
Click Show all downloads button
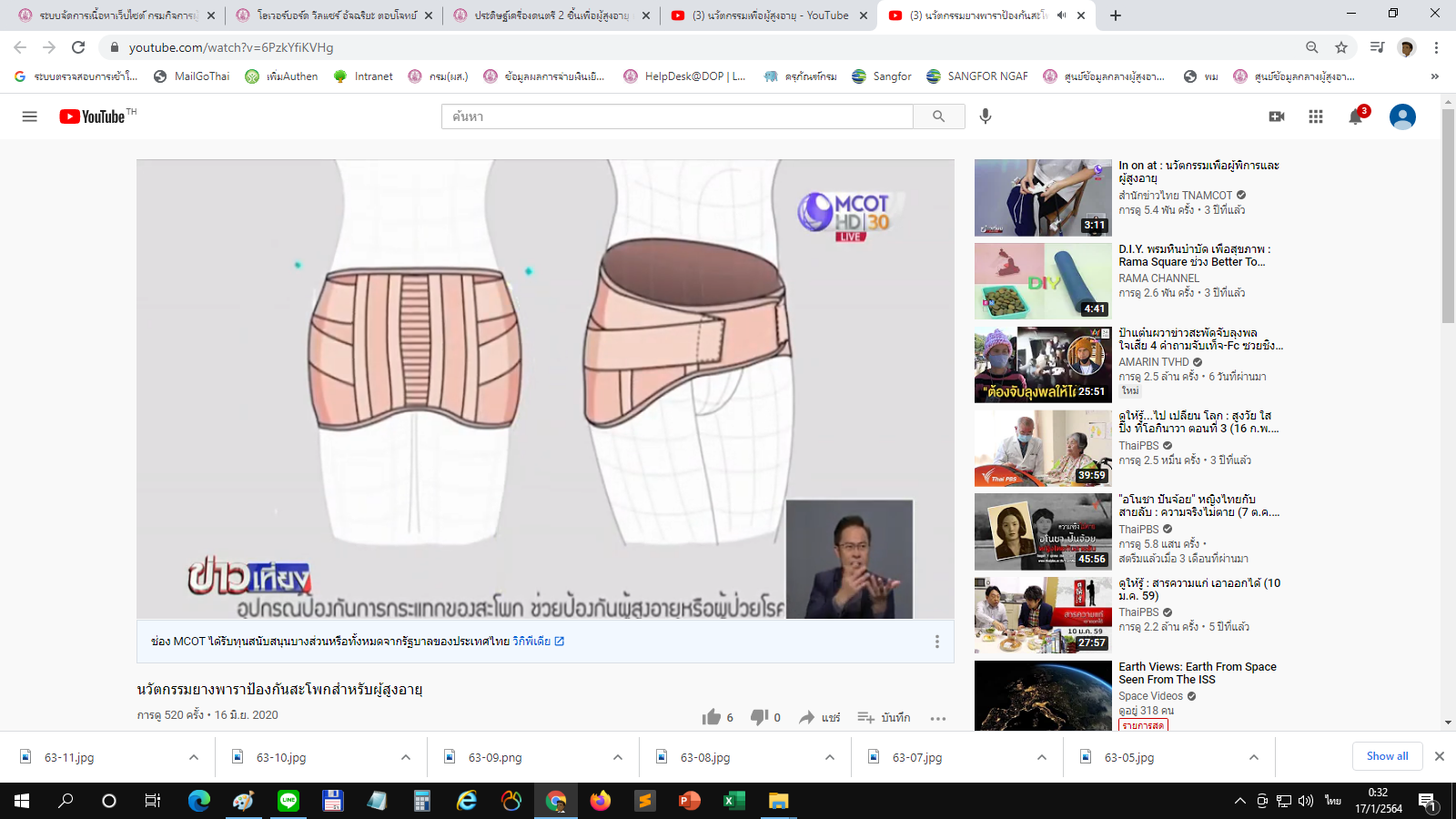pos(1387,756)
